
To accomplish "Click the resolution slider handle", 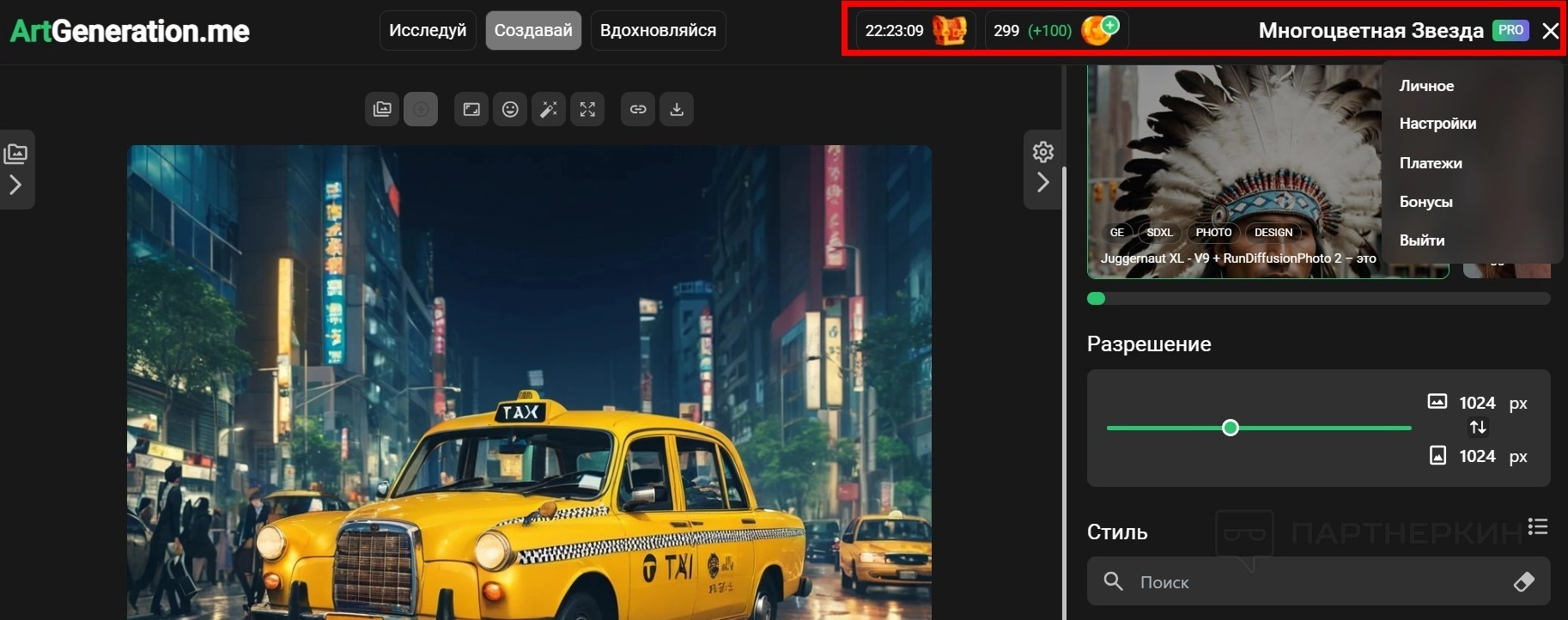I will (x=1231, y=428).
